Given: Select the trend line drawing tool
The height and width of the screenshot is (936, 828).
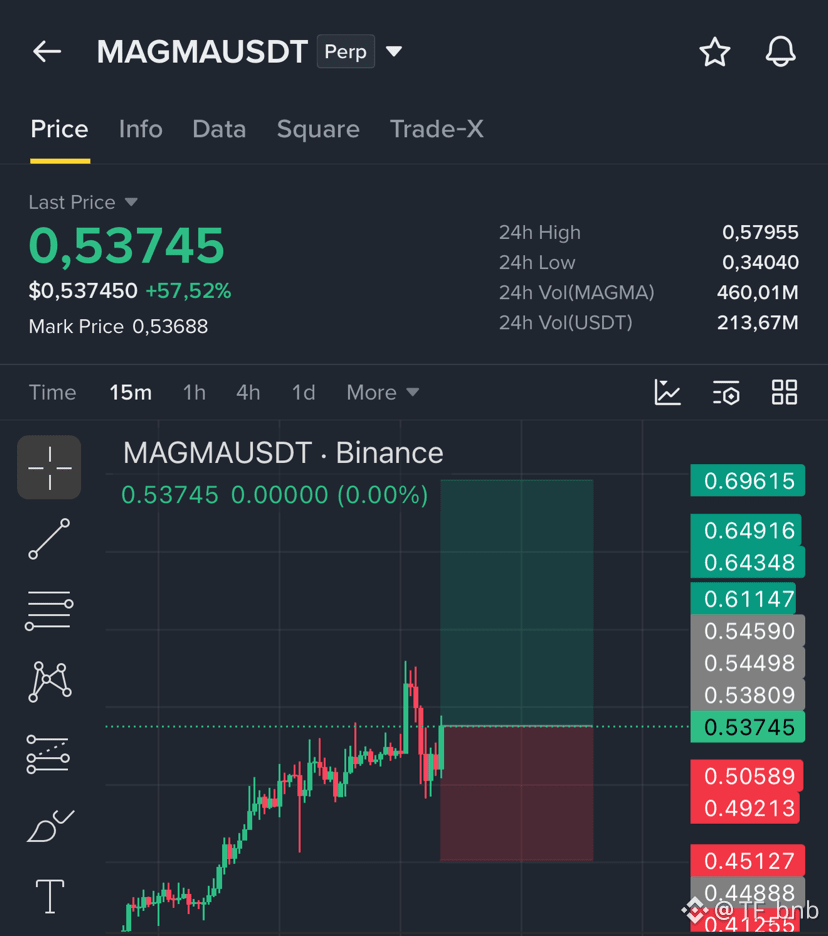Looking at the screenshot, I should click(x=49, y=539).
